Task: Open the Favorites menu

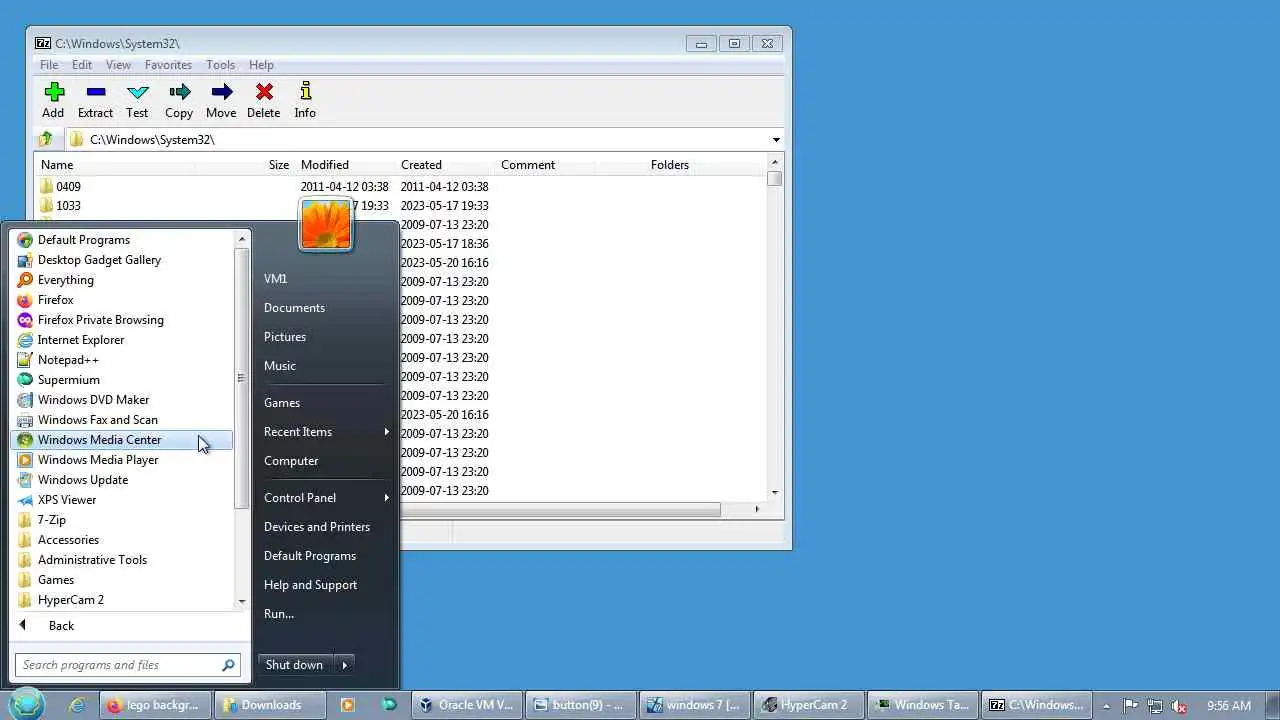Action: tap(168, 65)
